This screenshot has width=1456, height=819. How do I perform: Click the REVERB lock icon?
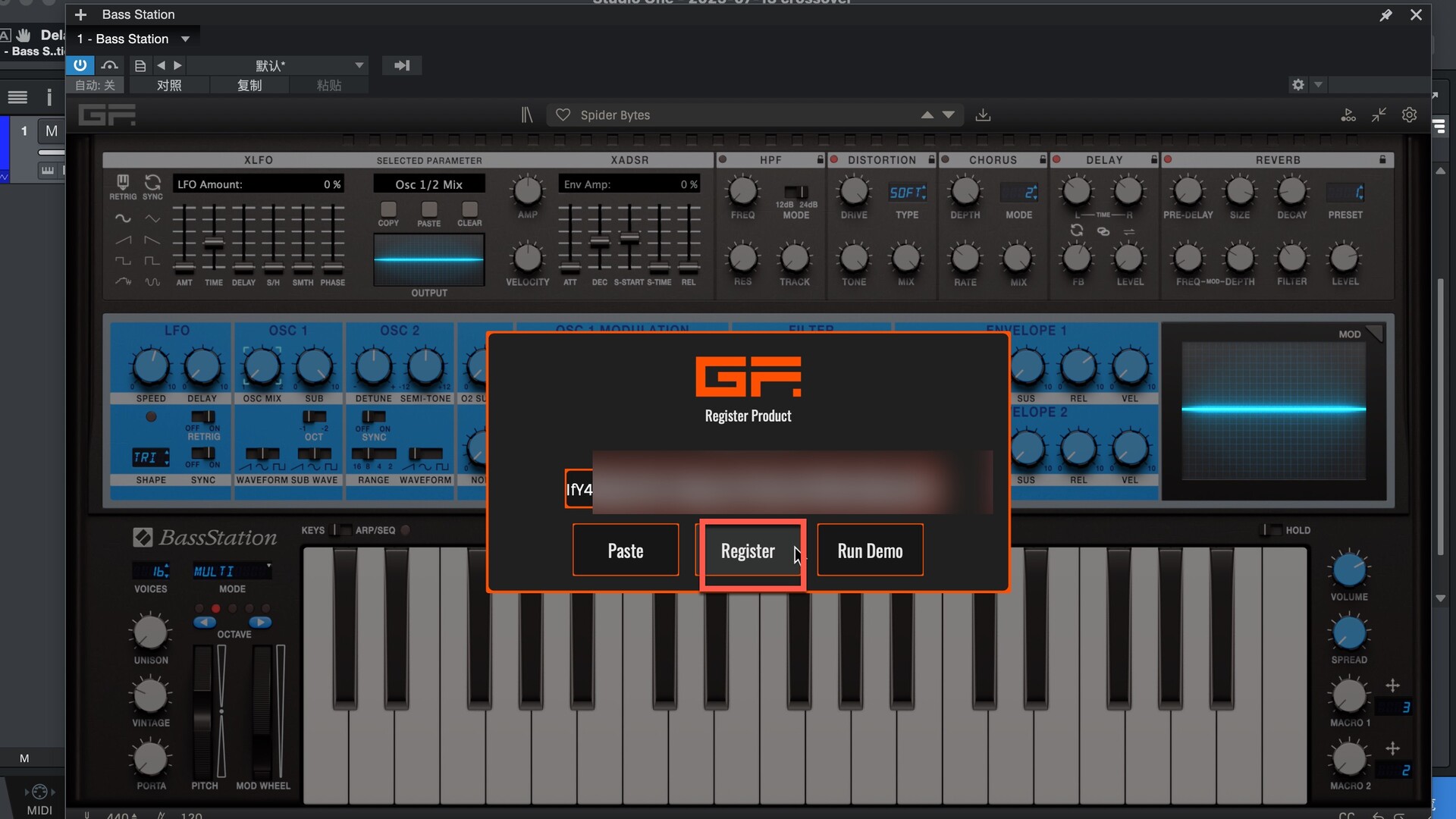tap(1382, 160)
